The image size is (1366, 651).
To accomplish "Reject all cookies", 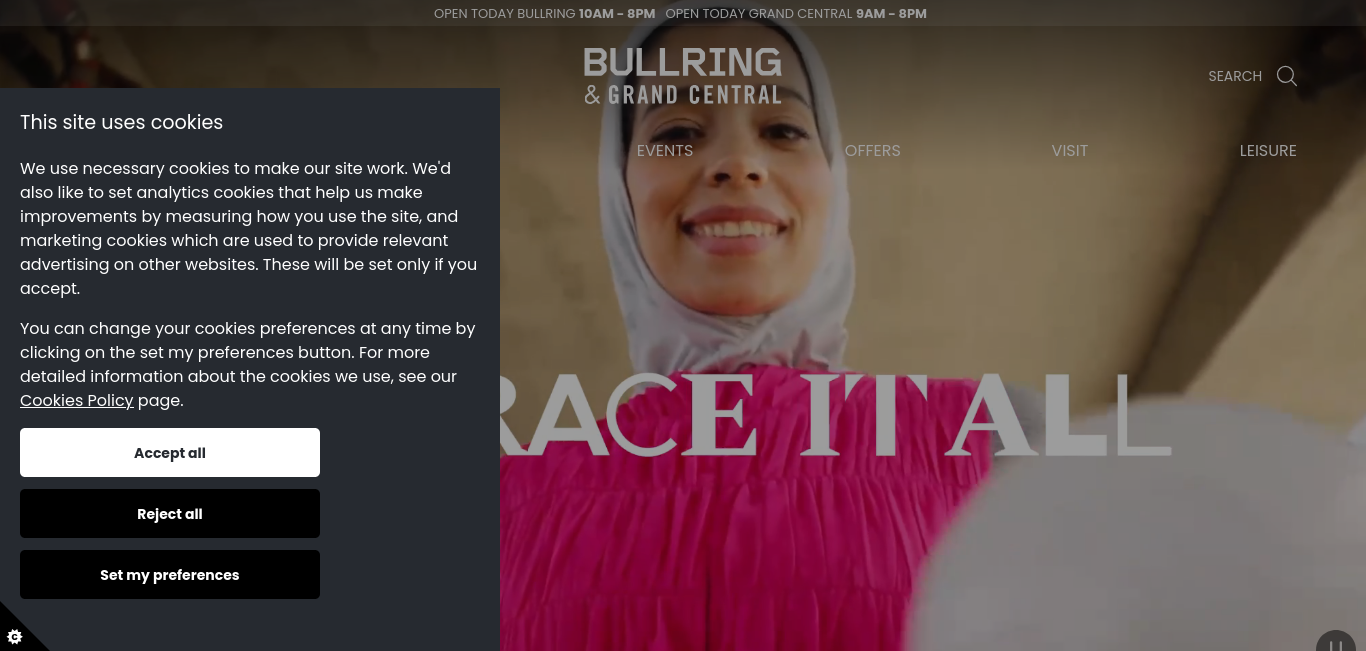I will pyautogui.click(x=170, y=514).
